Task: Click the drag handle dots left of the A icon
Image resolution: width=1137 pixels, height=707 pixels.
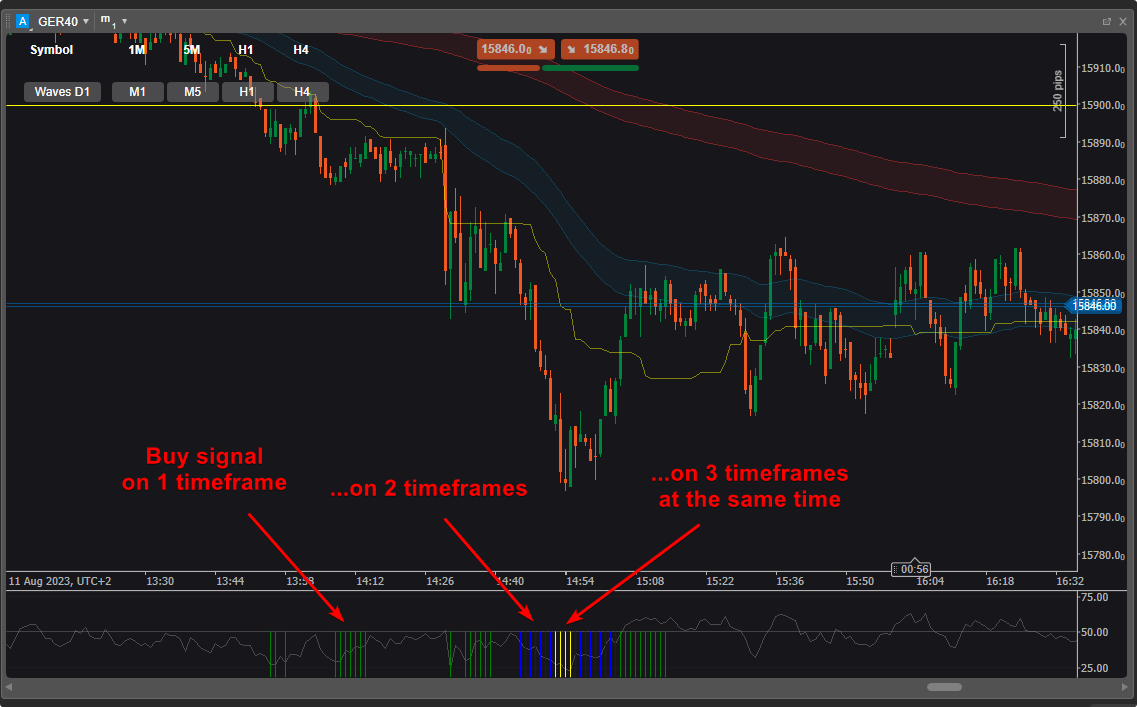Action: pos(9,21)
